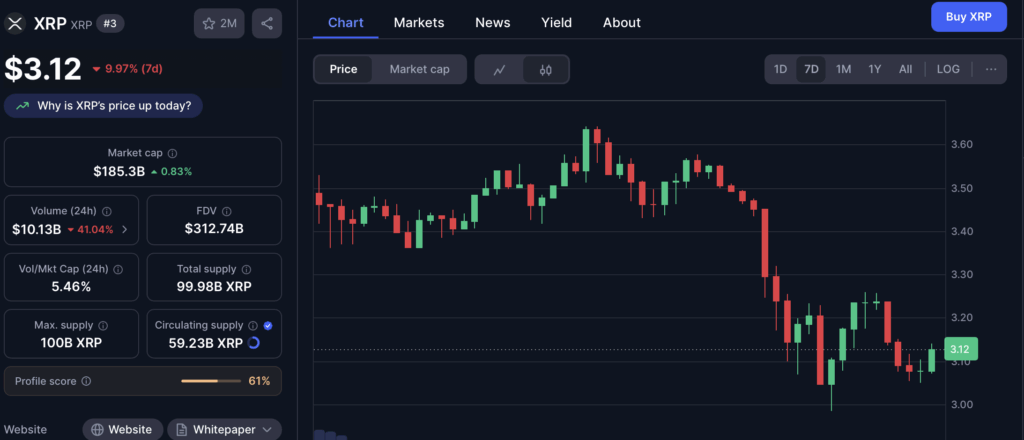Open the Markets tab
The image size is (1024, 440).
point(419,23)
